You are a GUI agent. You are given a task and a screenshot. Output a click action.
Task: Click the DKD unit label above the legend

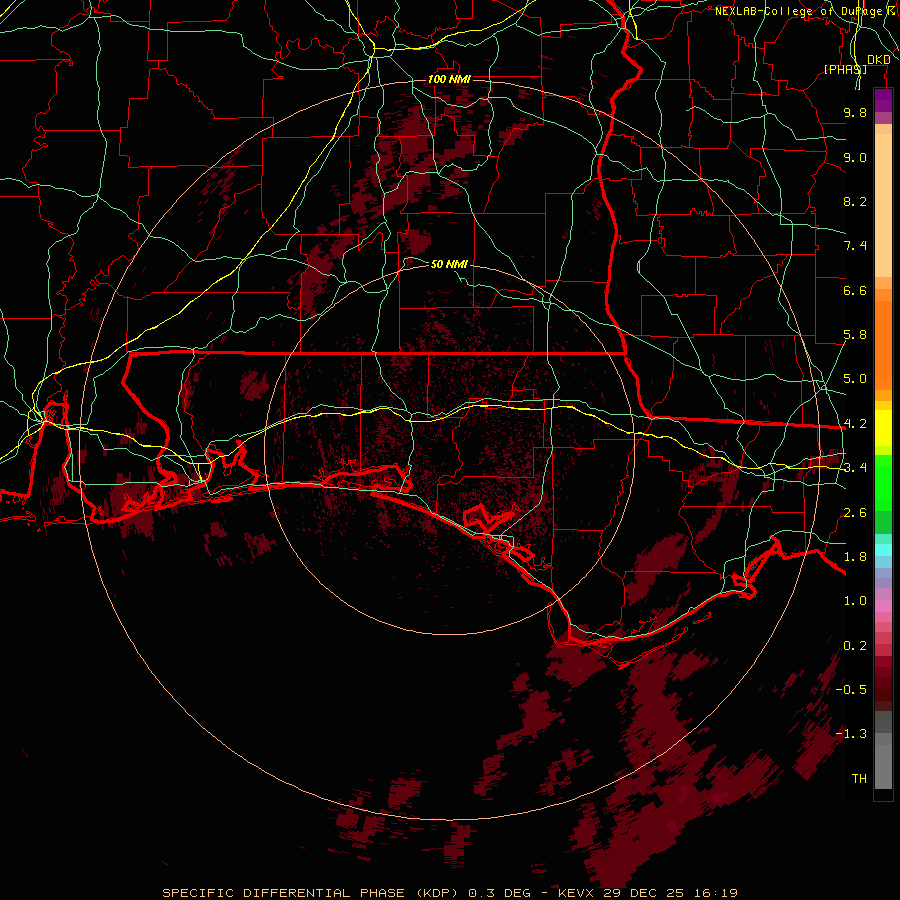coord(879,59)
